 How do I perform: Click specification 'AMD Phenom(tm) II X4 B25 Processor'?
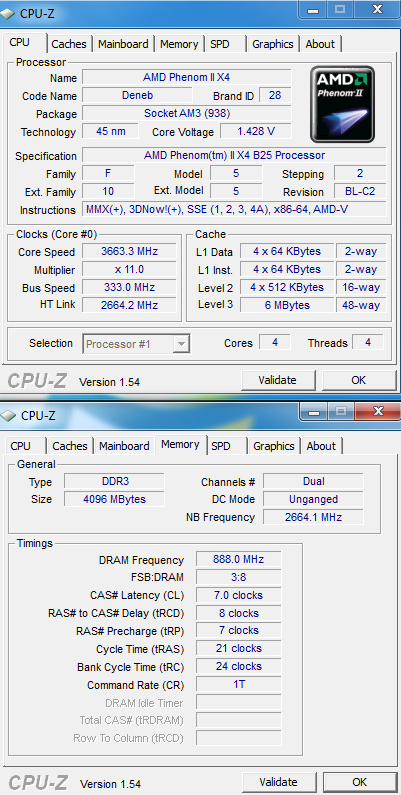pos(234,155)
